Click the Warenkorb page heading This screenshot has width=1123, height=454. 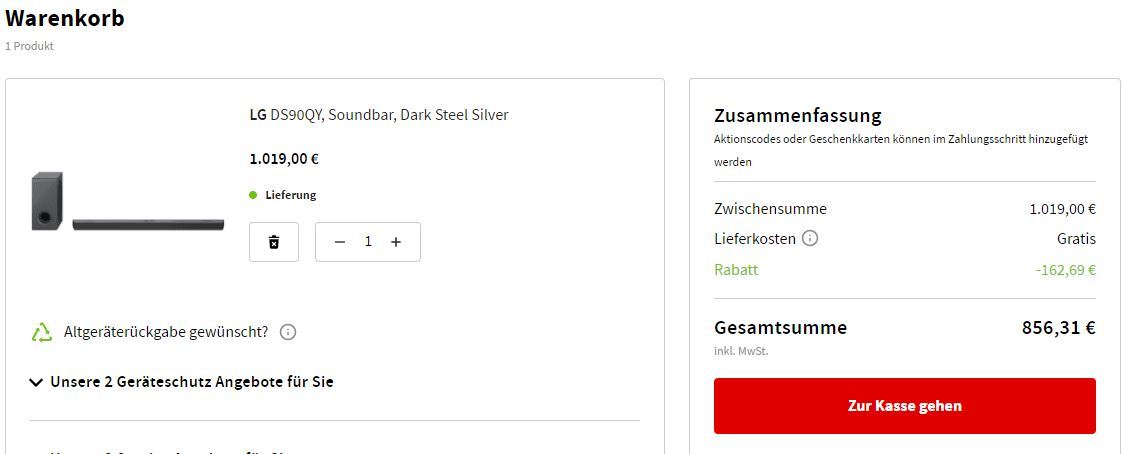pos(65,18)
